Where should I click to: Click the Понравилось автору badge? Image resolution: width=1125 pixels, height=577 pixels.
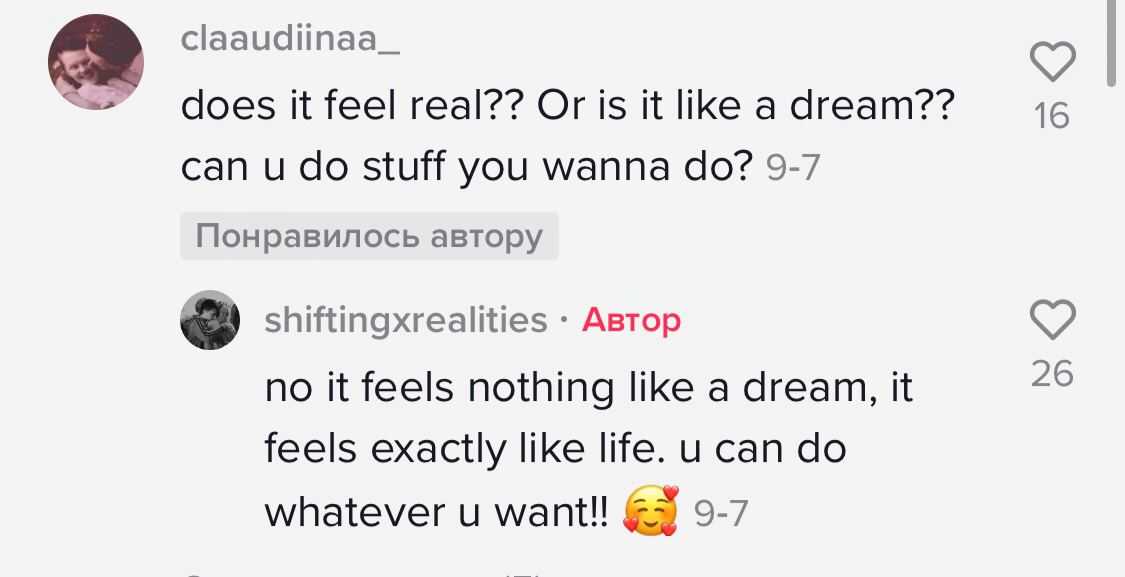pyautogui.click(x=369, y=237)
